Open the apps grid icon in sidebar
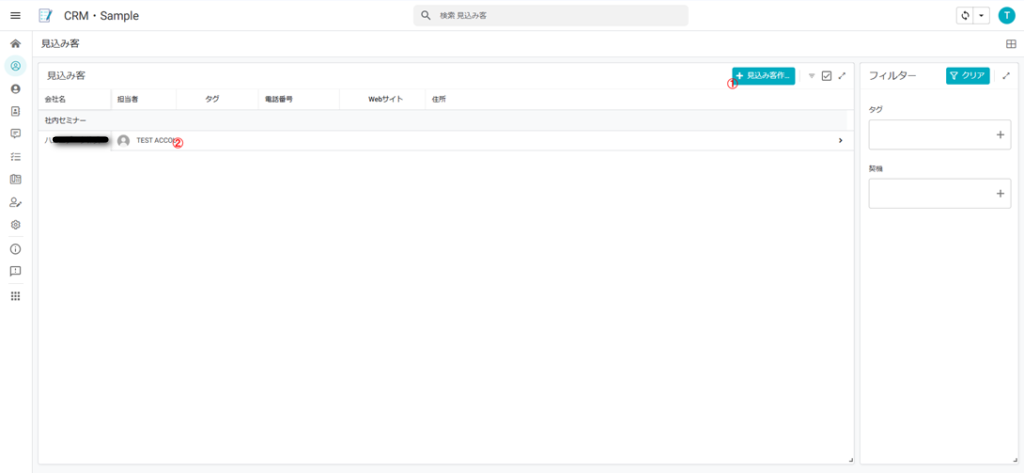Screen dimensions: 1024x473 coord(15,296)
